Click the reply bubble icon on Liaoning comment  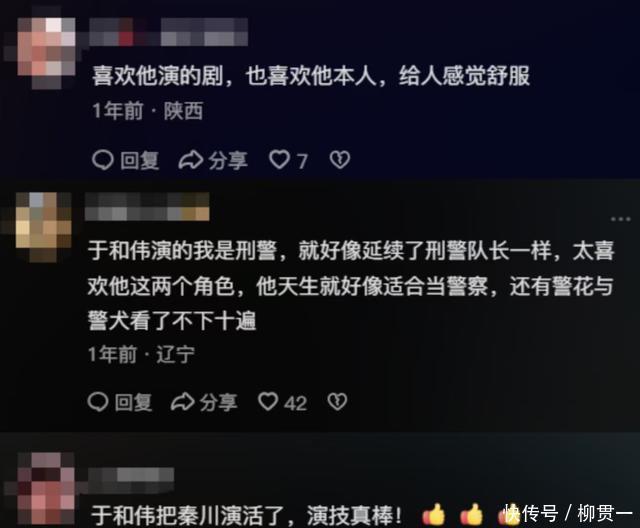pyautogui.click(x=98, y=402)
